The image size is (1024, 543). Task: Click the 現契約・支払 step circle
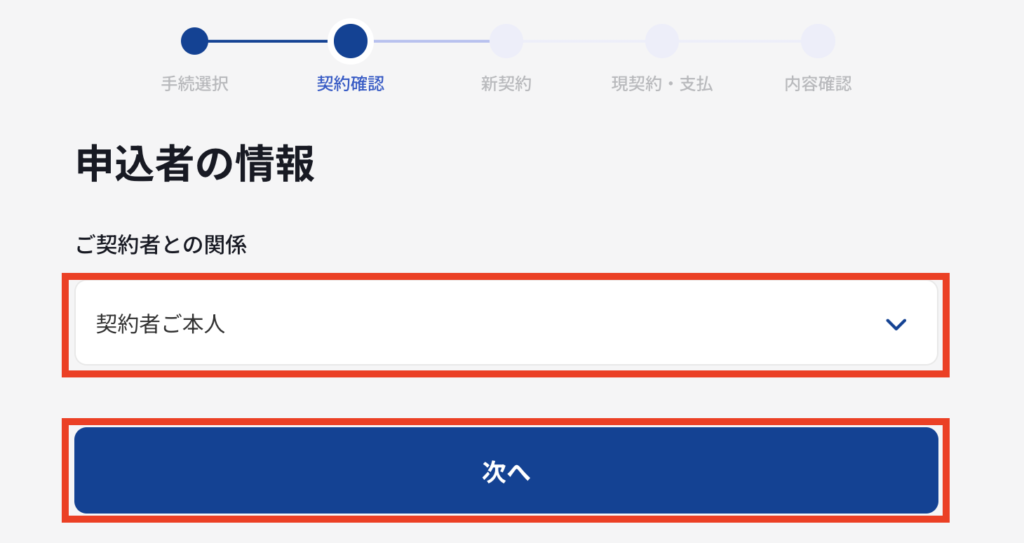coord(662,41)
